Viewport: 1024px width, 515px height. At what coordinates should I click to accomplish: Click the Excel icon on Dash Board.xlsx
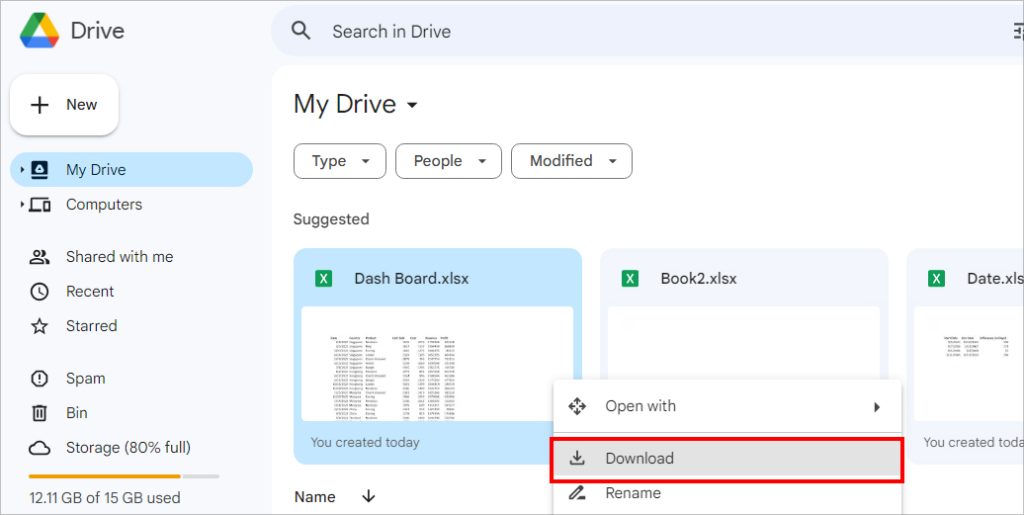[x=323, y=279]
